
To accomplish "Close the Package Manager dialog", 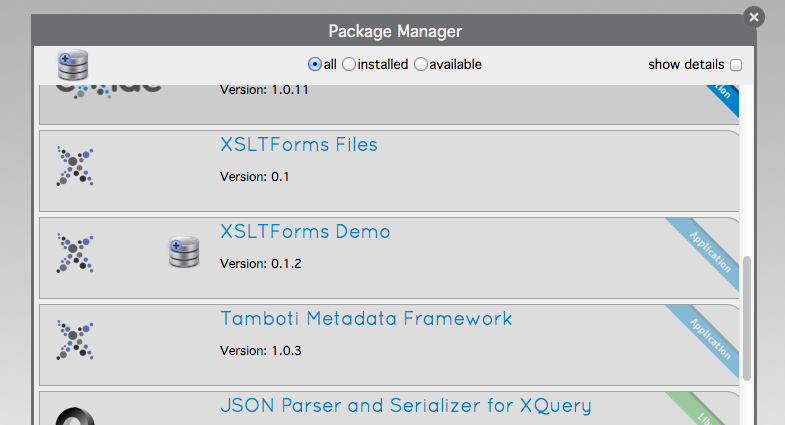I will [755, 17].
